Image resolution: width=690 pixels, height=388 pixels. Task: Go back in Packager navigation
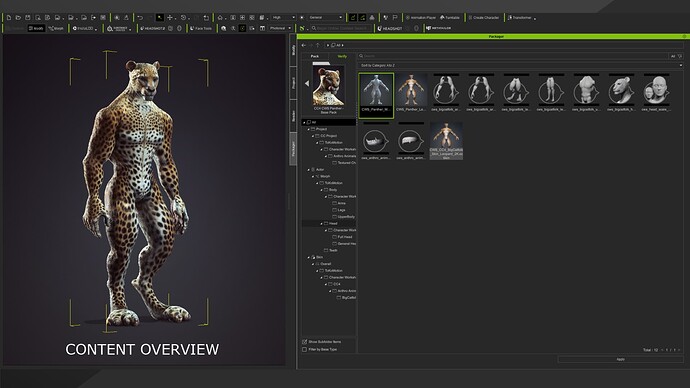click(304, 45)
